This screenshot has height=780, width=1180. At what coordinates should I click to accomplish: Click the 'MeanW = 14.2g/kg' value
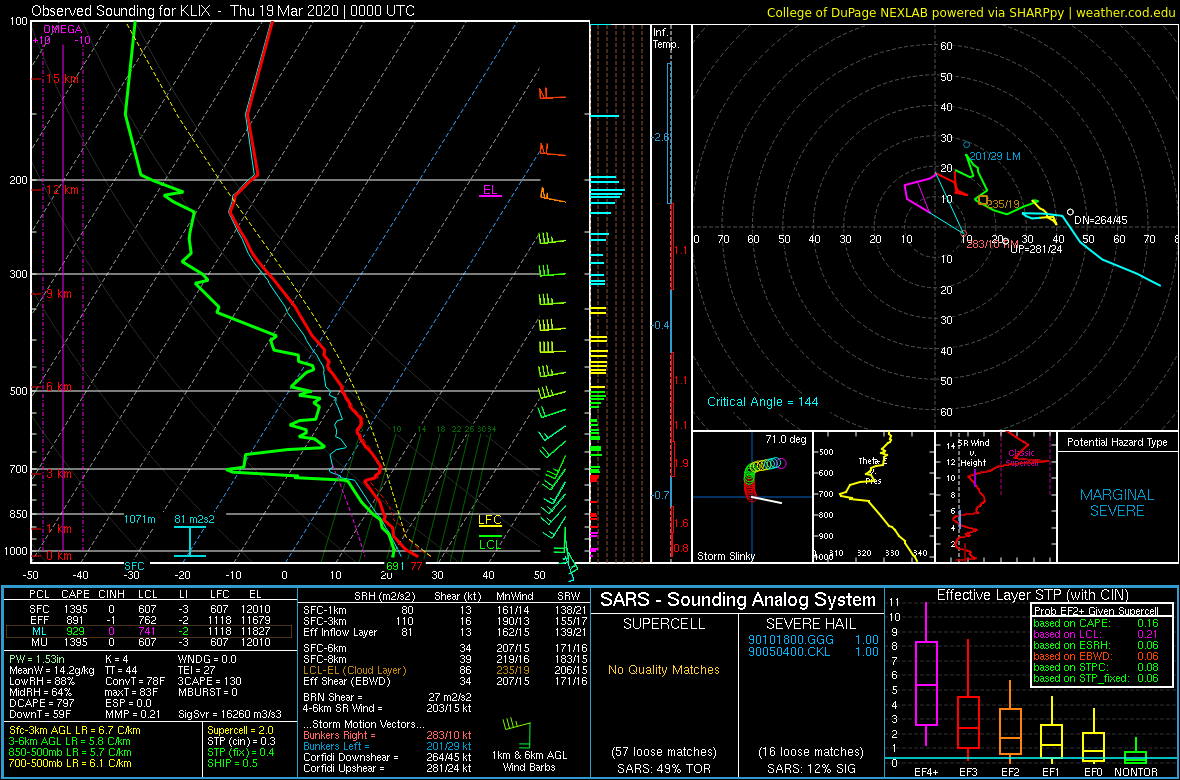click(x=51, y=671)
